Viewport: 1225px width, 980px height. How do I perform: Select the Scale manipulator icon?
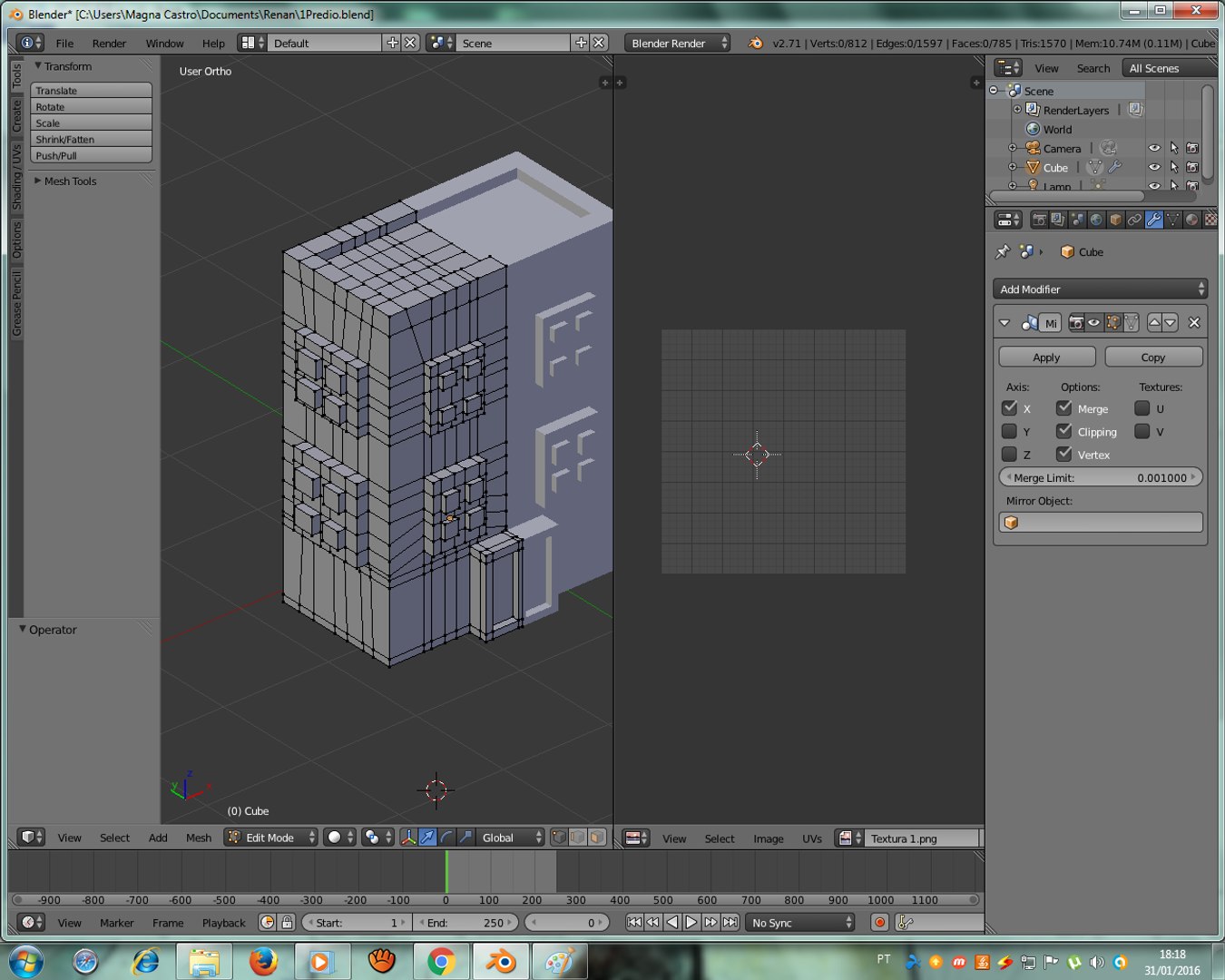coord(465,837)
